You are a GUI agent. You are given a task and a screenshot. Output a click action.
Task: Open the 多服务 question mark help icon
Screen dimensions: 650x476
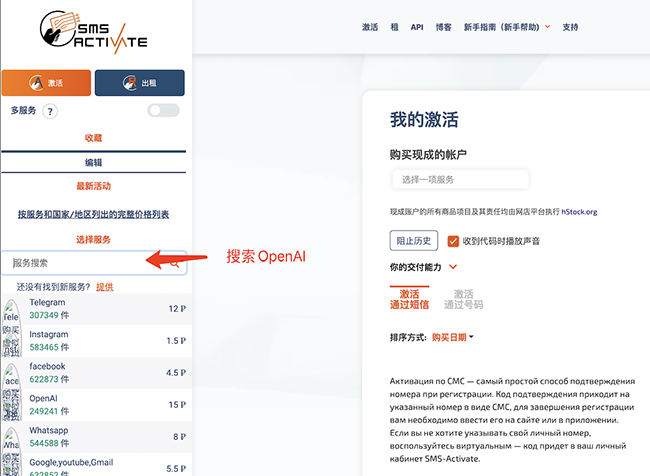coord(50,111)
